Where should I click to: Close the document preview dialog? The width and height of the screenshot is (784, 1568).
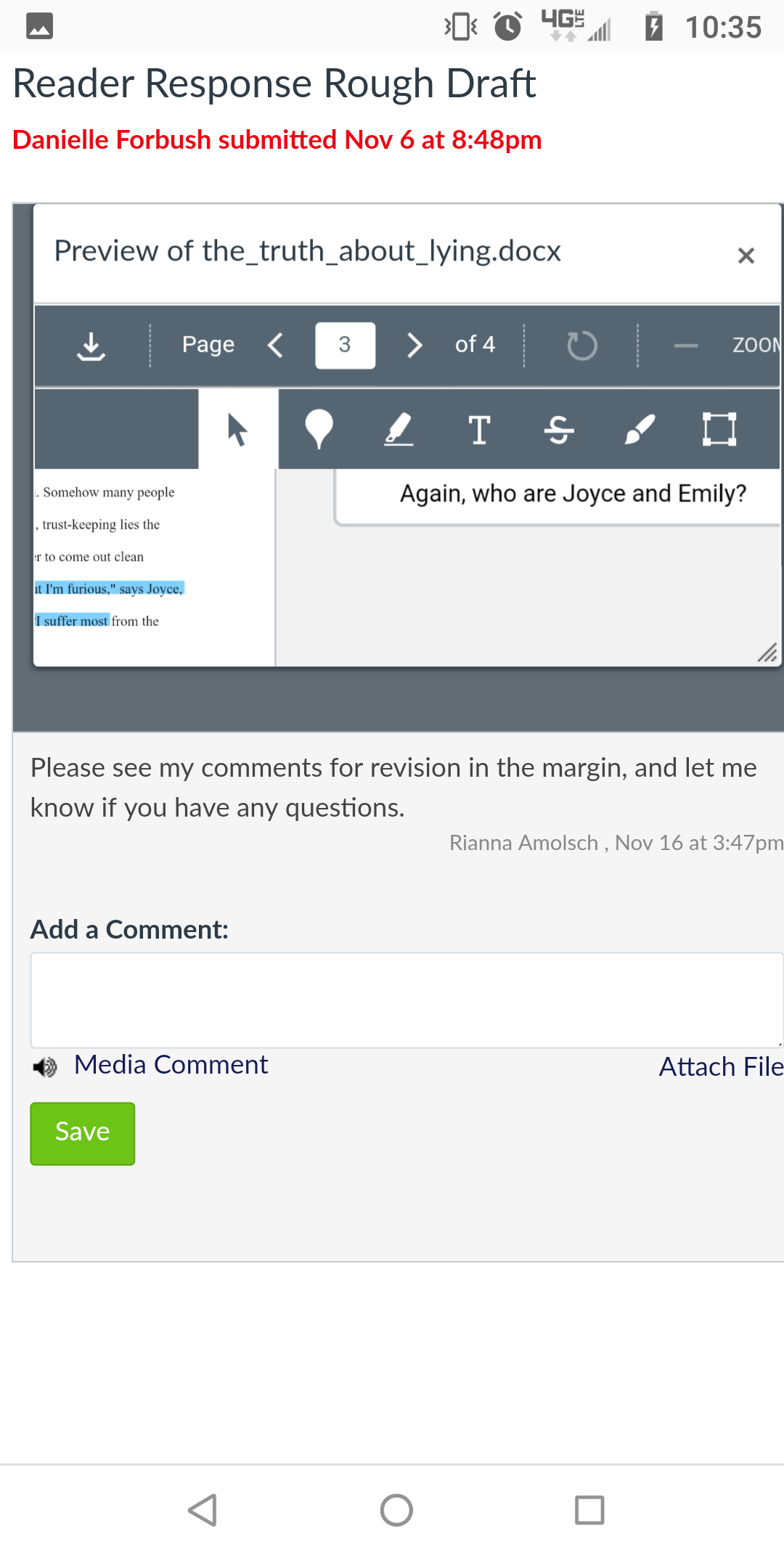pyautogui.click(x=746, y=256)
